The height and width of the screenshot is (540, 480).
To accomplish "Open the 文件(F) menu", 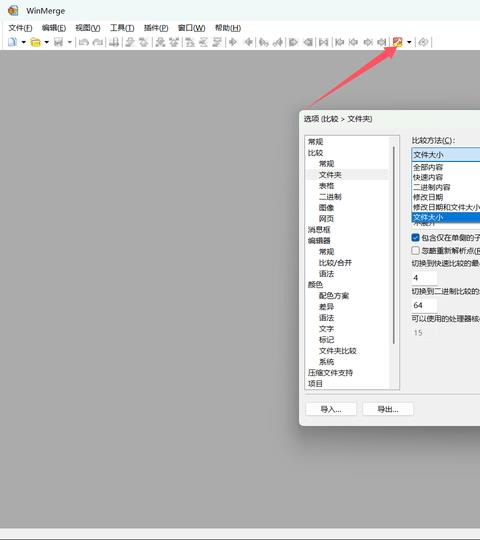I will click(x=20, y=28).
